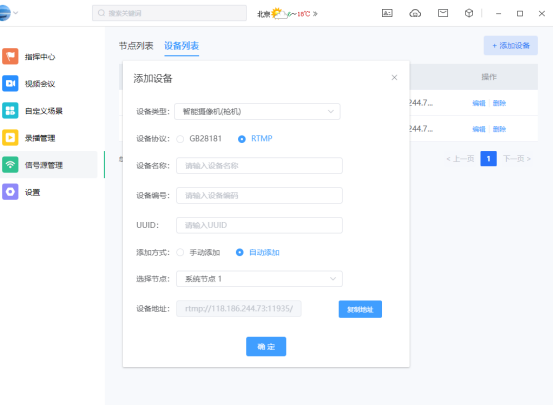This screenshot has height=405, width=553.
Task: Click the 复制地址 button
Action: tap(360, 309)
